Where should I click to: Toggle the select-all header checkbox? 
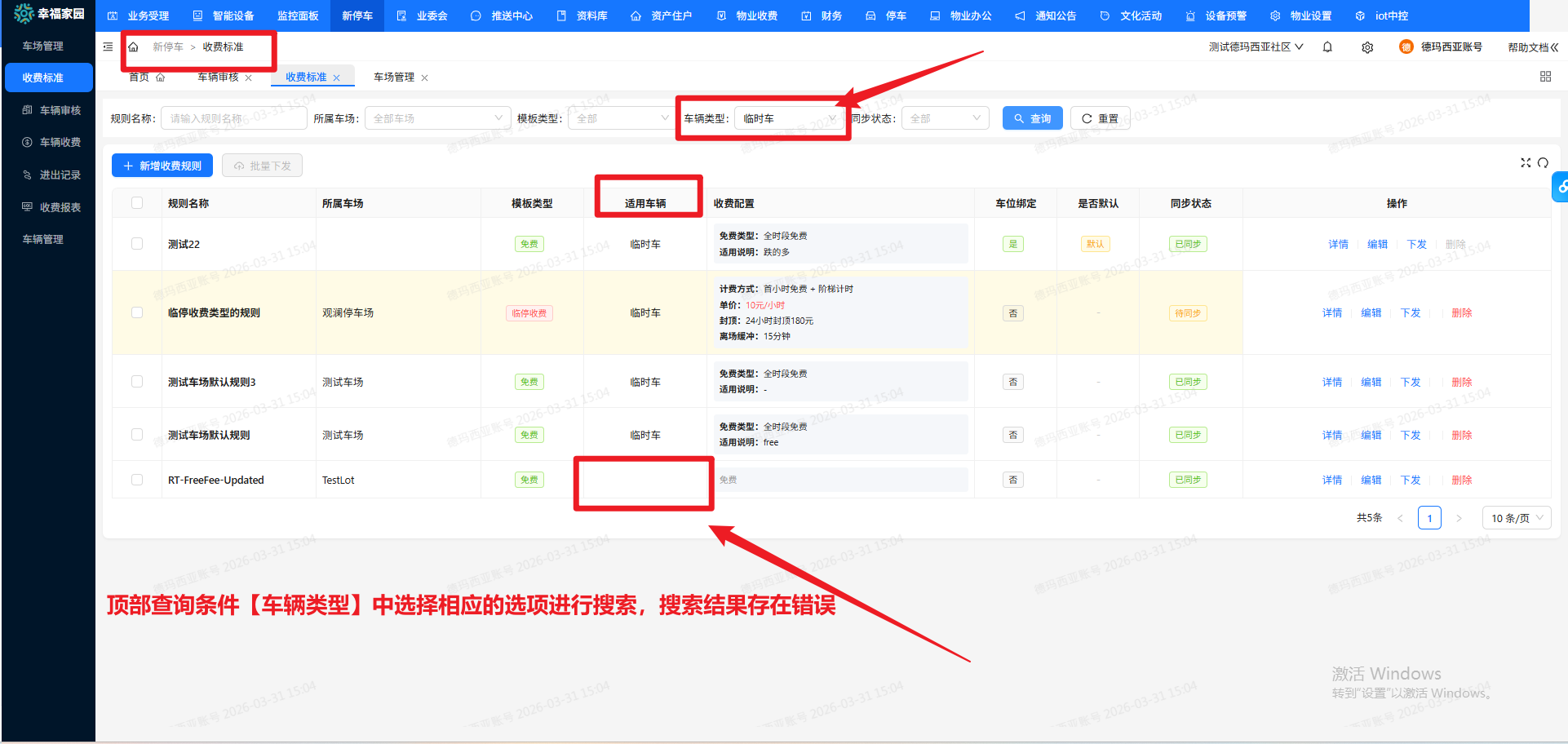click(137, 203)
